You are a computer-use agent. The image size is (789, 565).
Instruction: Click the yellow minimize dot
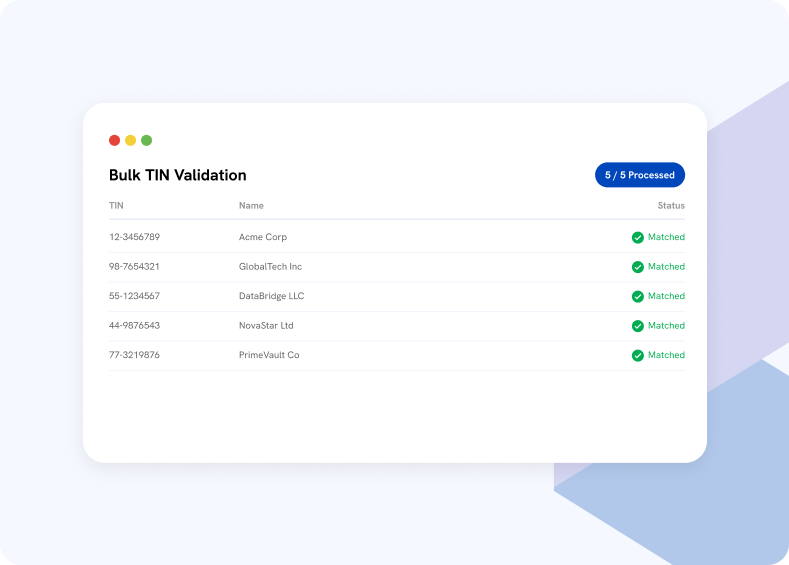(x=130, y=140)
